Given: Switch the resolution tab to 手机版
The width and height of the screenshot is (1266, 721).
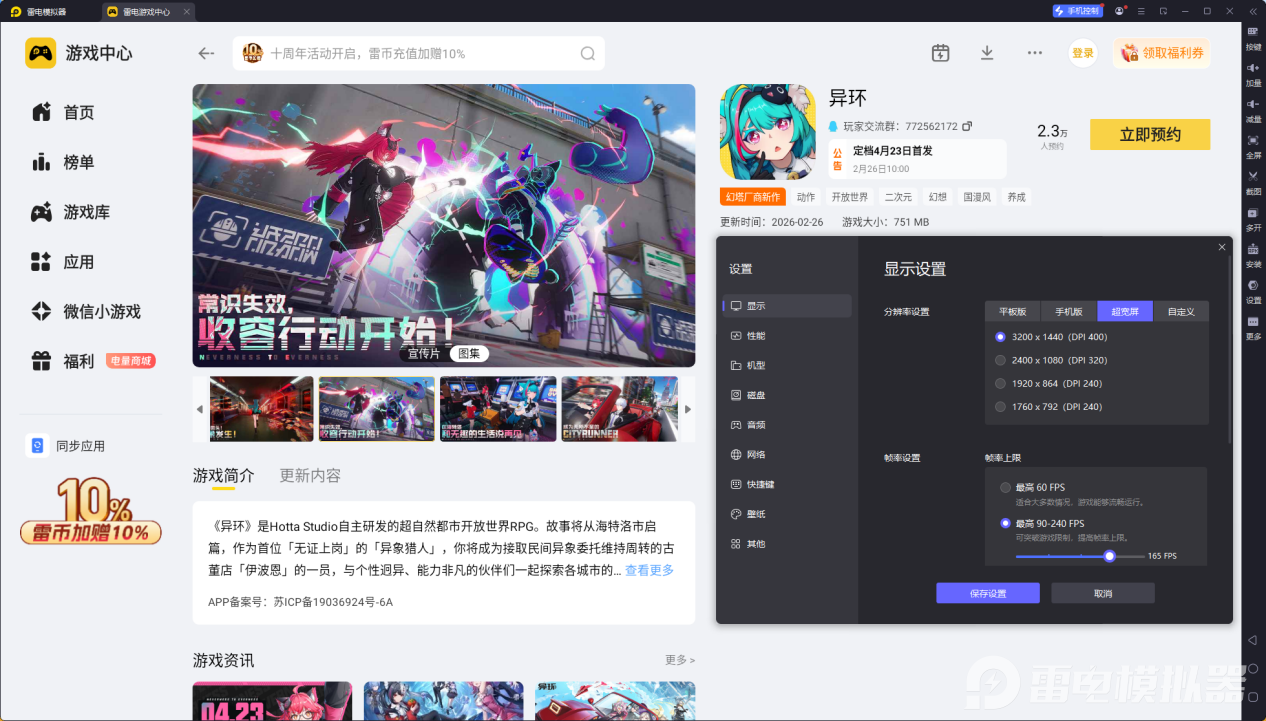Looking at the screenshot, I should click(1069, 311).
